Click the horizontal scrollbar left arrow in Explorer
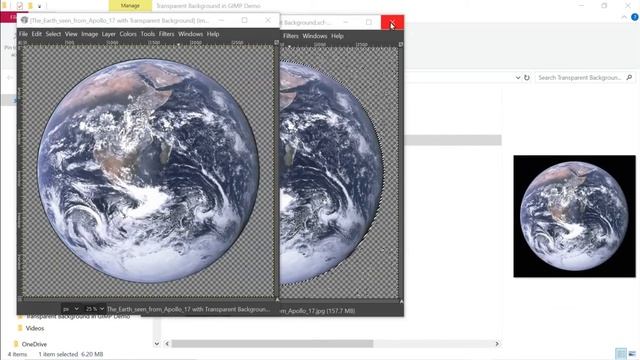Image resolution: width=640 pixels, height=360 pixels. (x=167, y=344)
